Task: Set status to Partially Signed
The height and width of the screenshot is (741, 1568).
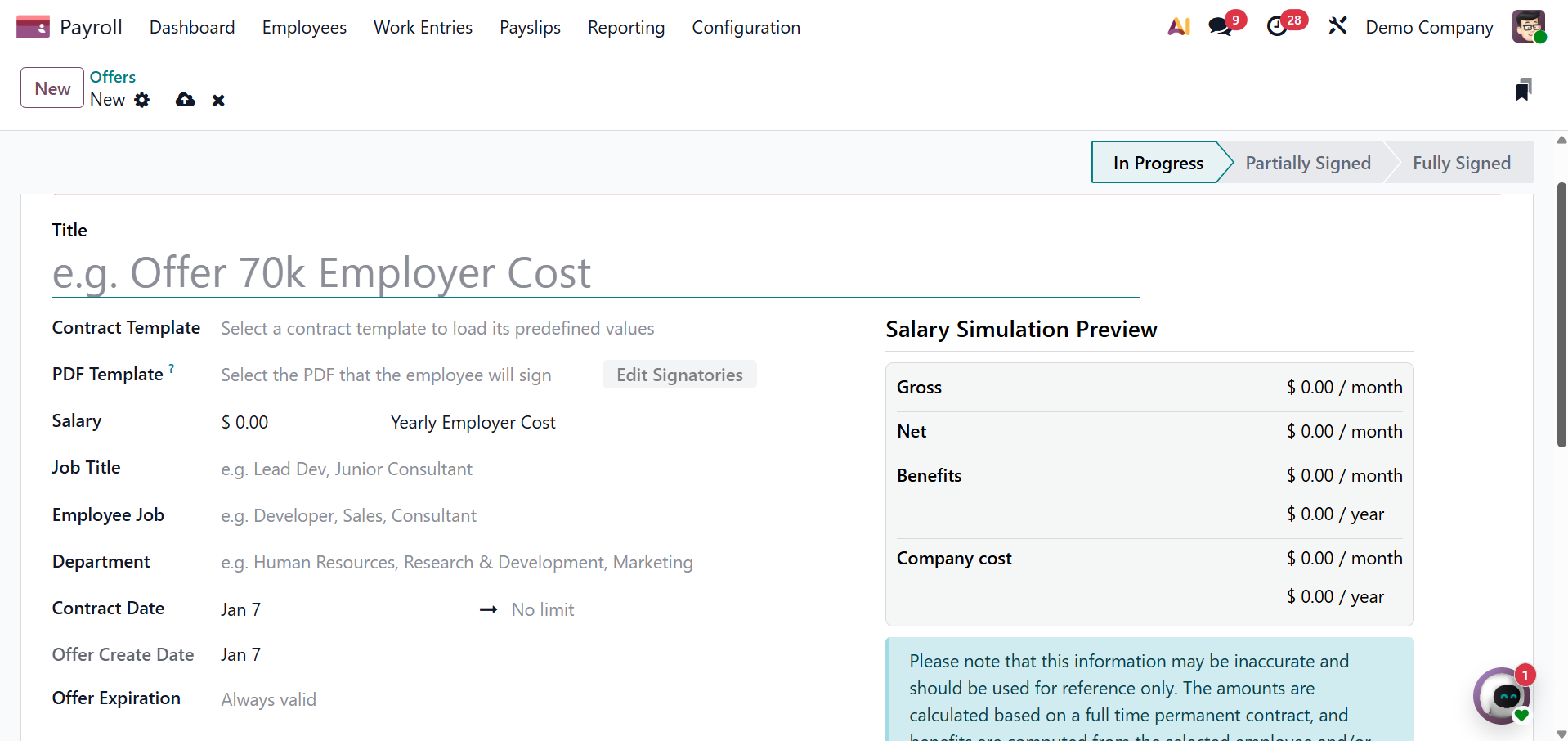Action: click(x=1307, y=164)
